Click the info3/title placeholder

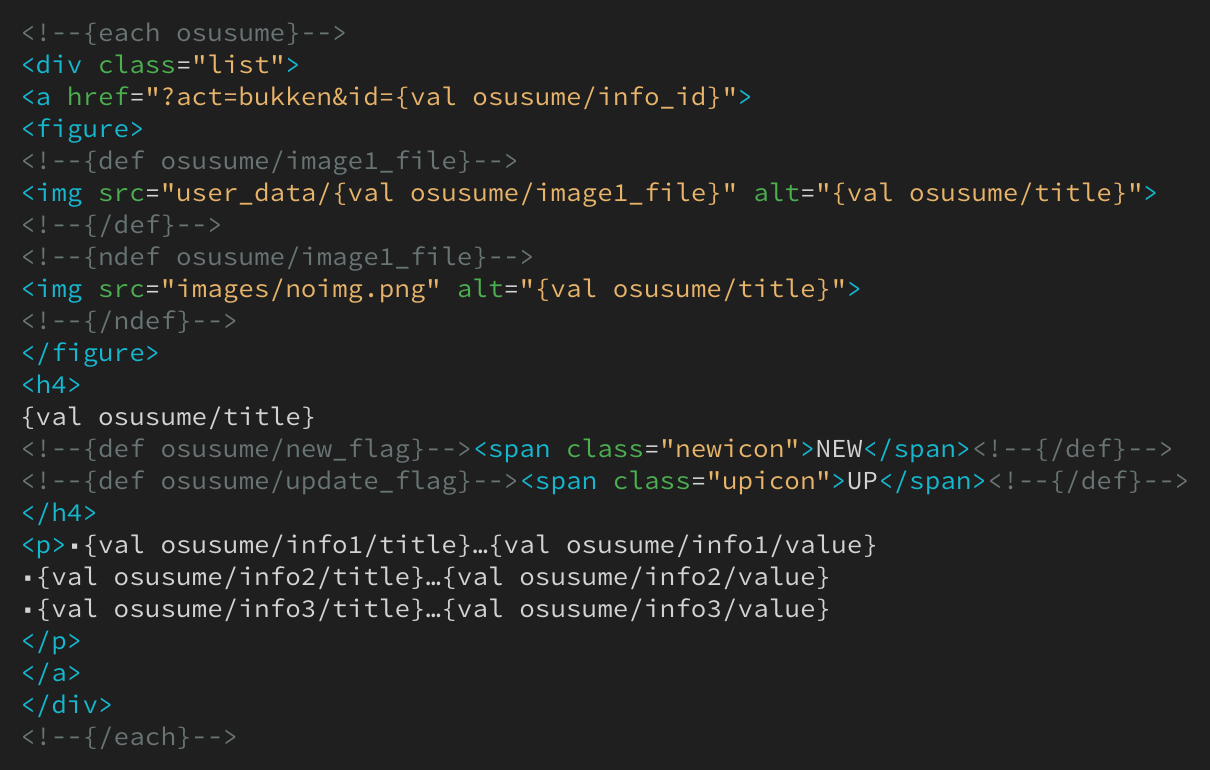[x=231, y=609]
